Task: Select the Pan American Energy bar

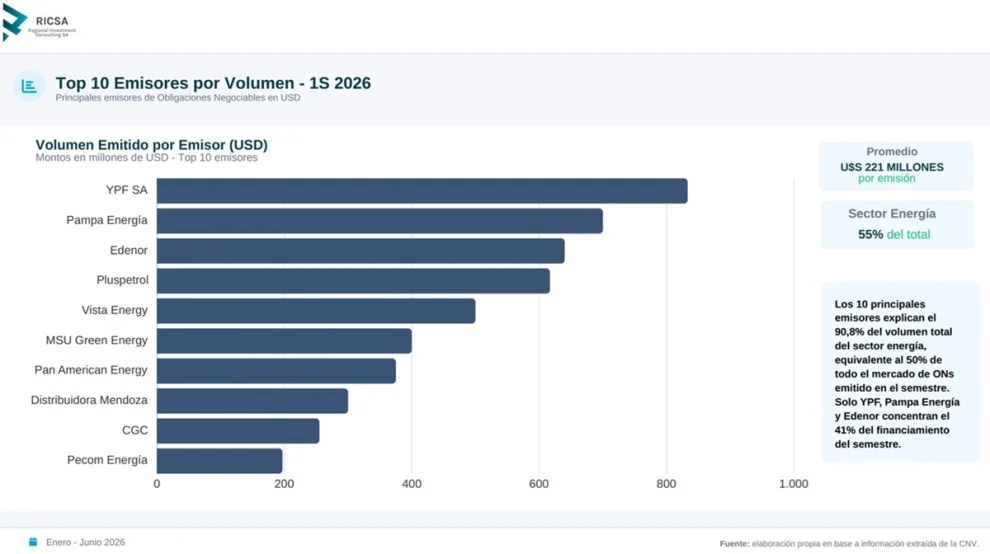Action: coord(276,371)
